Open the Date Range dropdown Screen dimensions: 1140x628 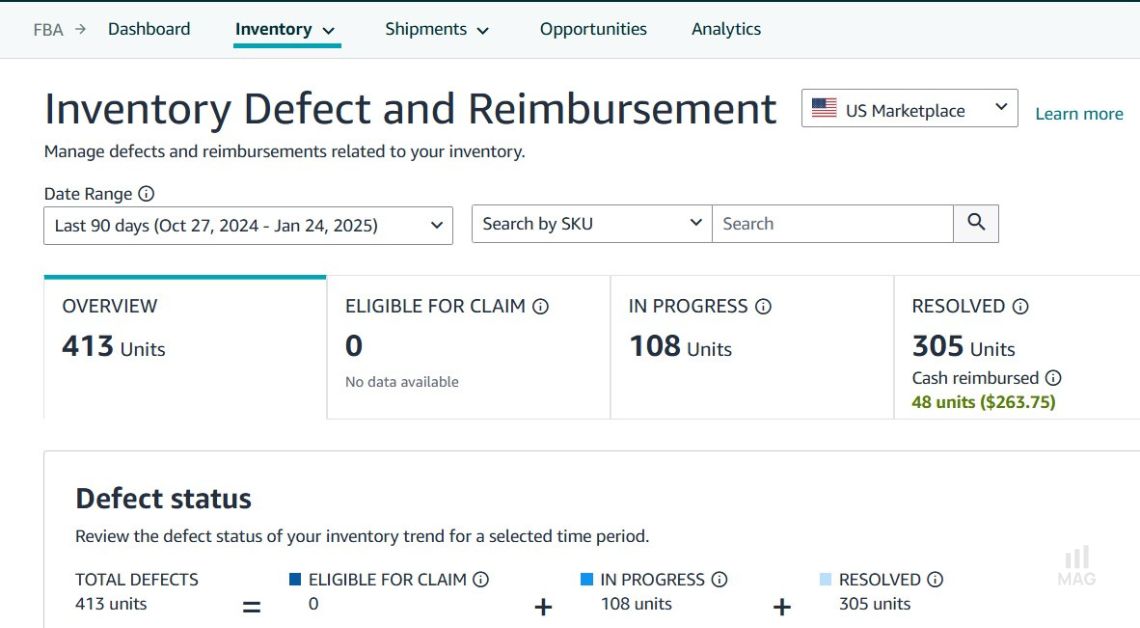tap(248, 225)
